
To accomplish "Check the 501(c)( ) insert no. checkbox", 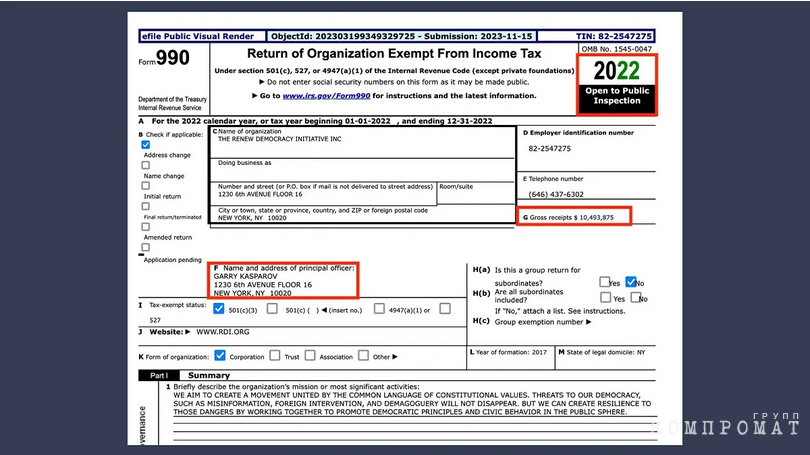I will [x=272, y=309].
